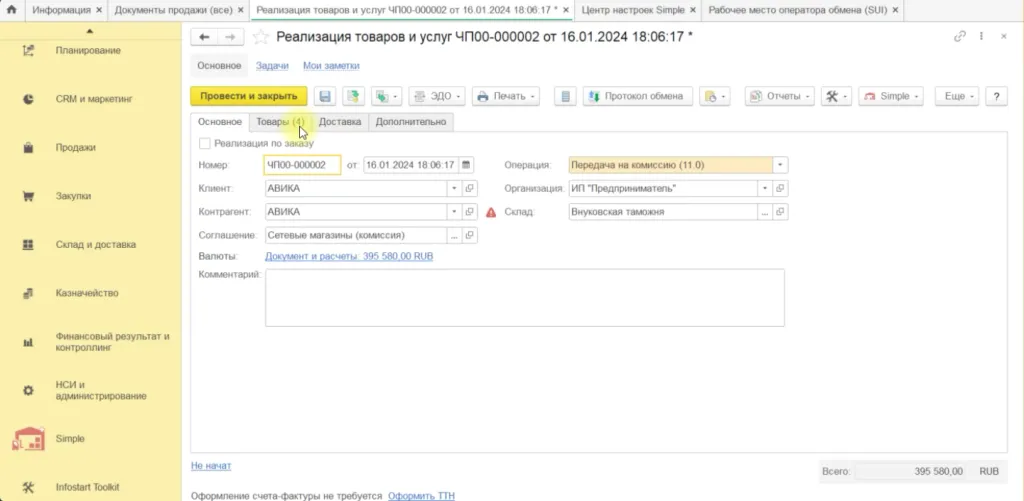Click the Не начат status link
This screenshot has height=501, width=1024.
211,466
